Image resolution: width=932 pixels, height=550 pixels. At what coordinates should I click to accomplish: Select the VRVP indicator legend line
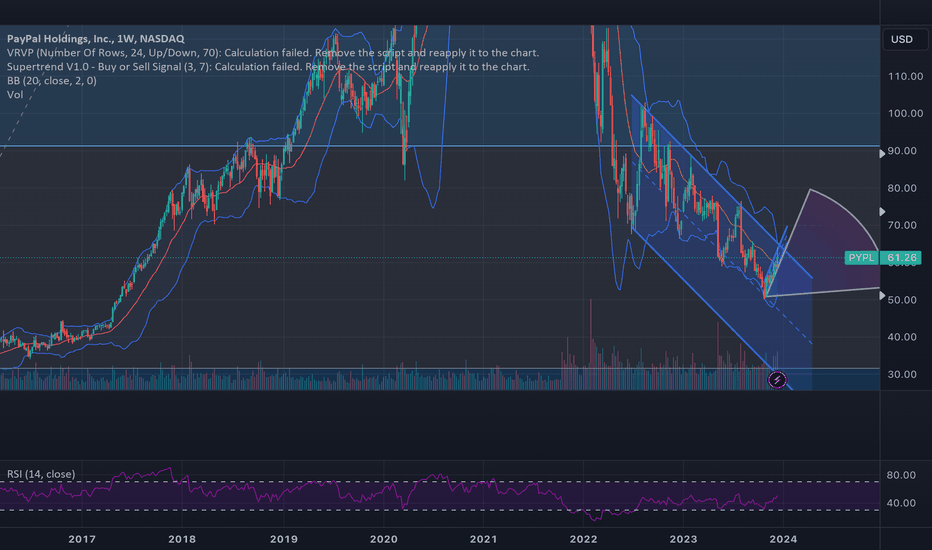point(273,53)
